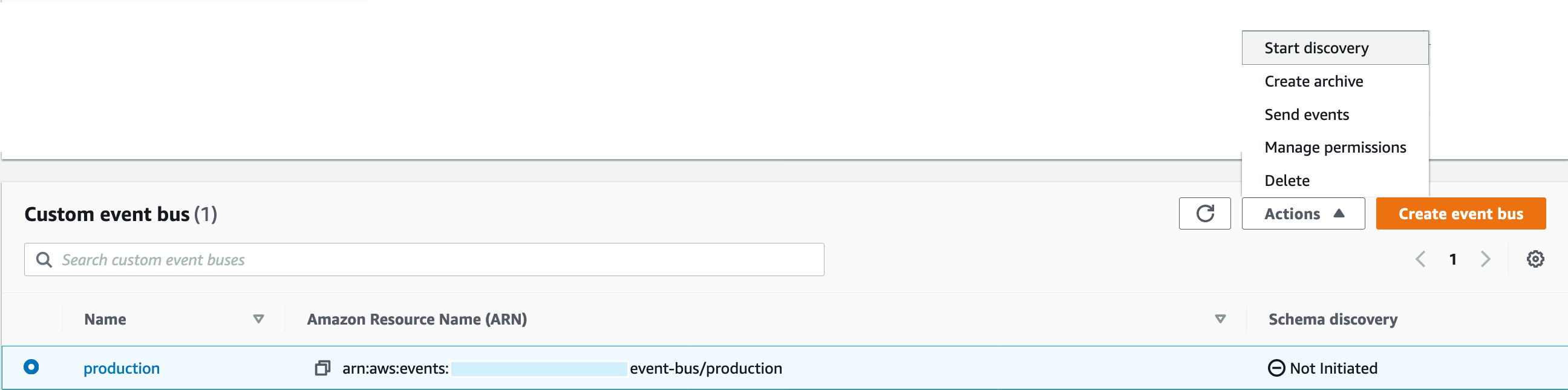Open the table preferences gear icon

(1537, 259)
